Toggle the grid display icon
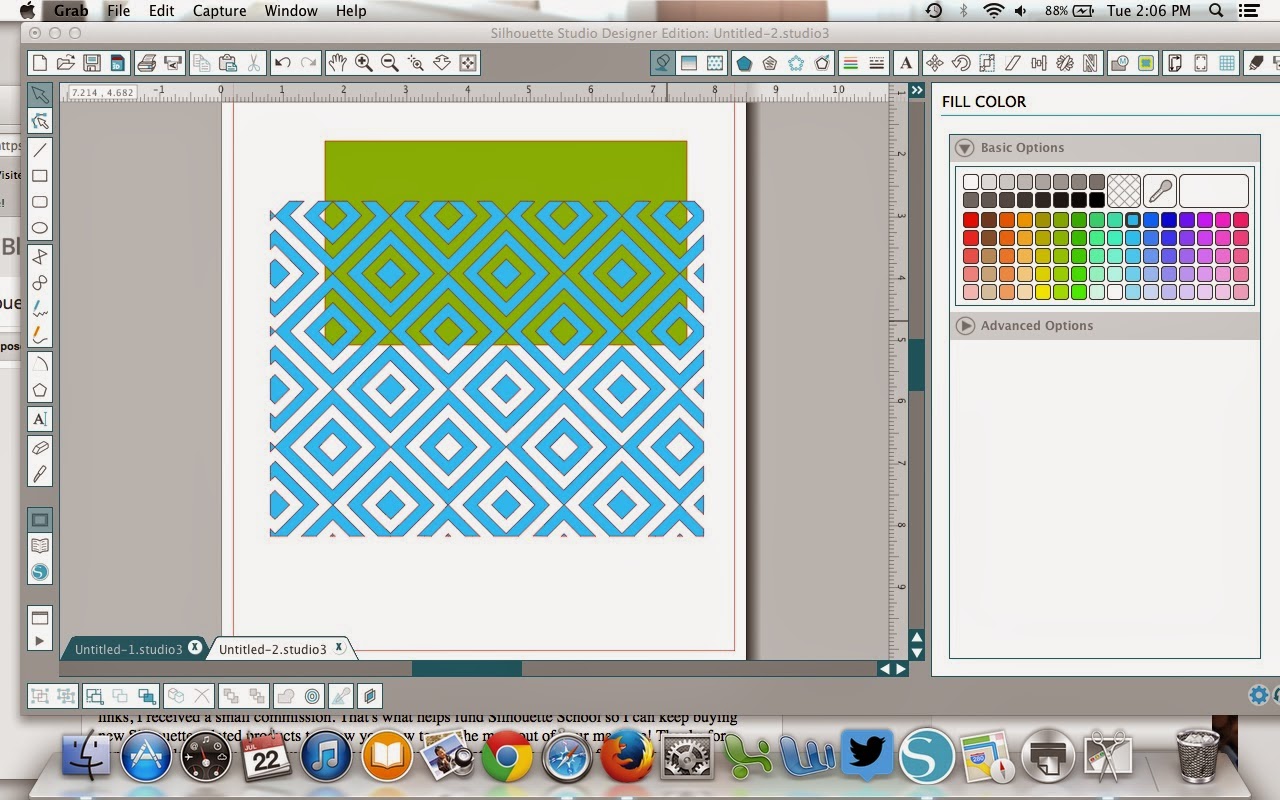The width and height of the screenshot is (1280, 800). (x=1227, y=62)
